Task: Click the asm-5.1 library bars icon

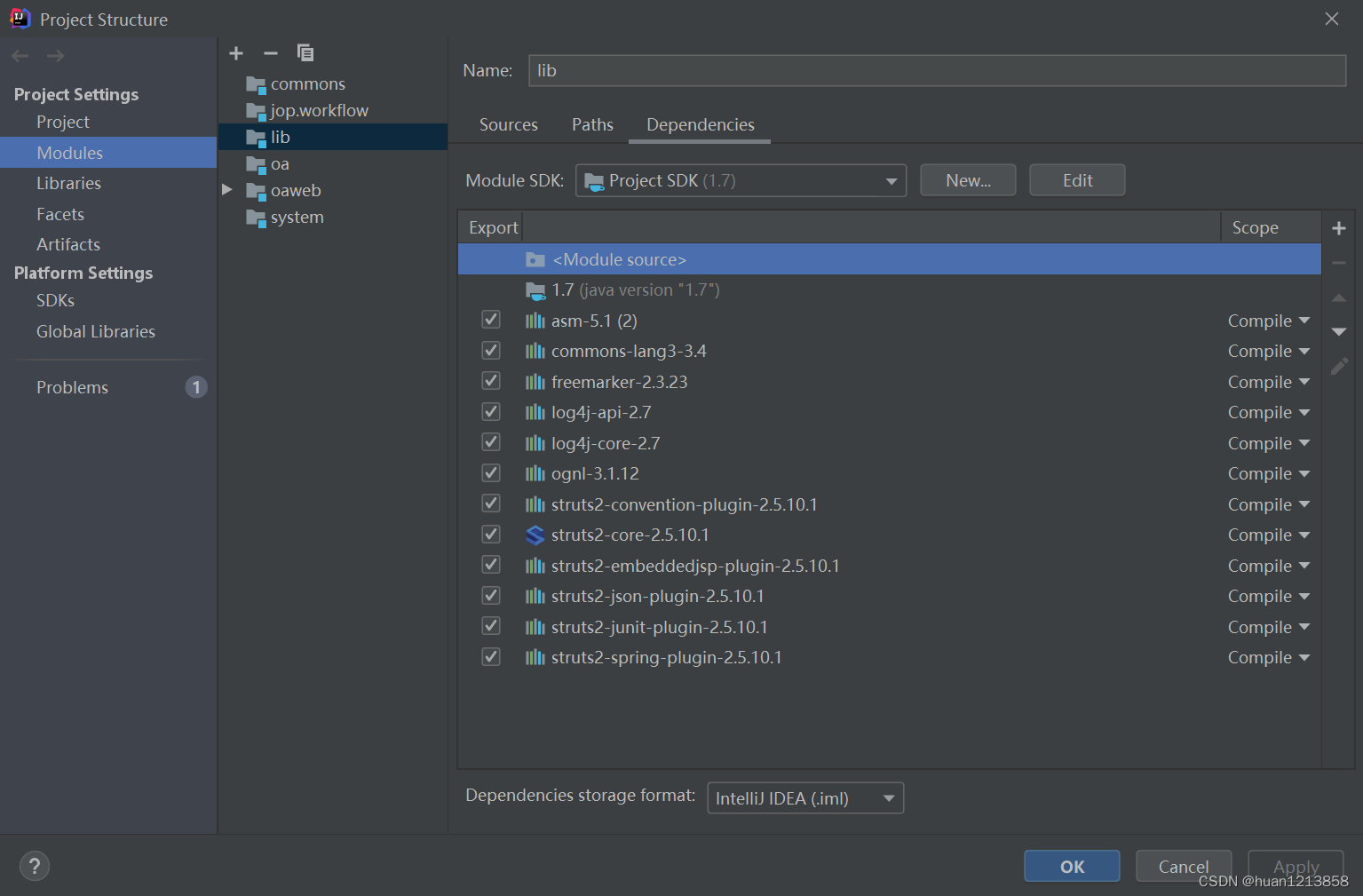Action: coord(535,321)
